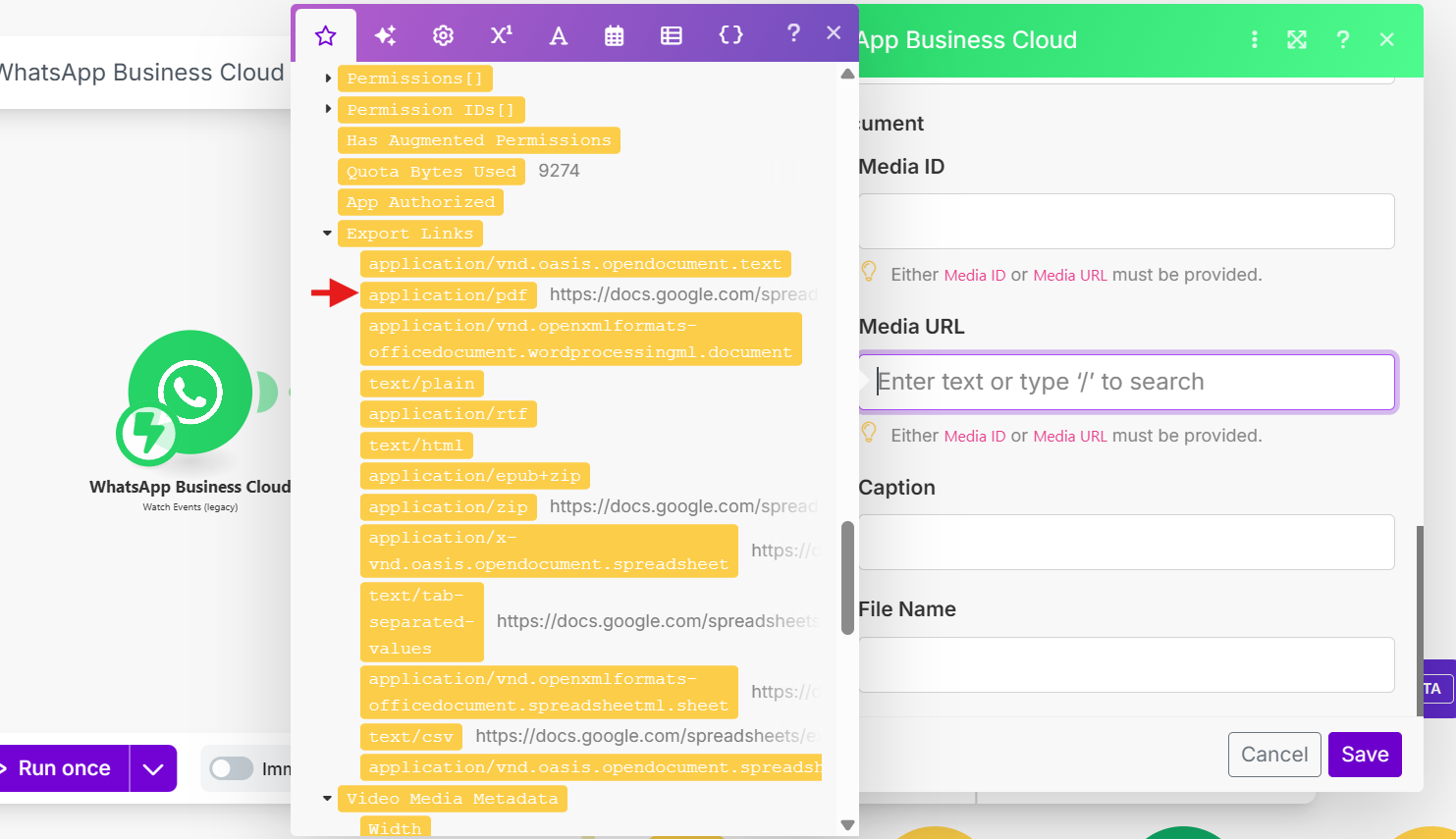Viewport: 1456px width, 839px height.
Task: Insert the application/x-vnd.oasis.opendocument.spreadsheet link
Action: point(549,551)
